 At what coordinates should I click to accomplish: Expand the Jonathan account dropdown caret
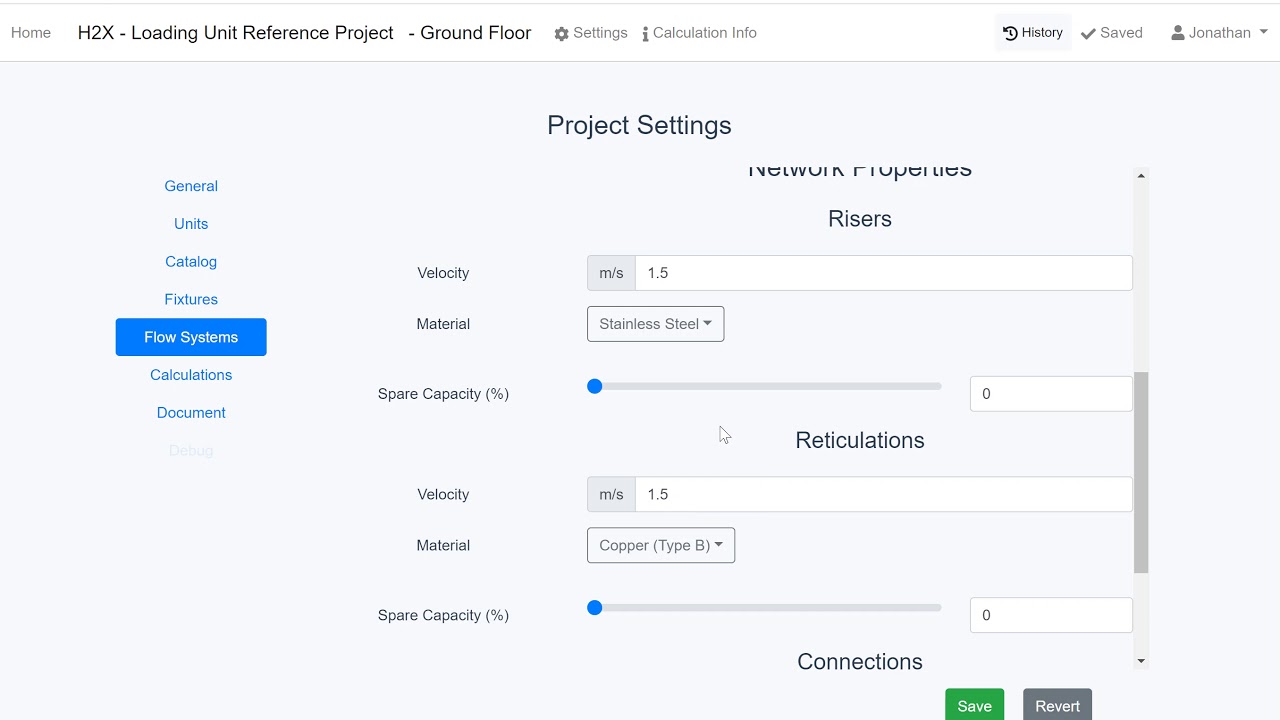click(1263, 32)
